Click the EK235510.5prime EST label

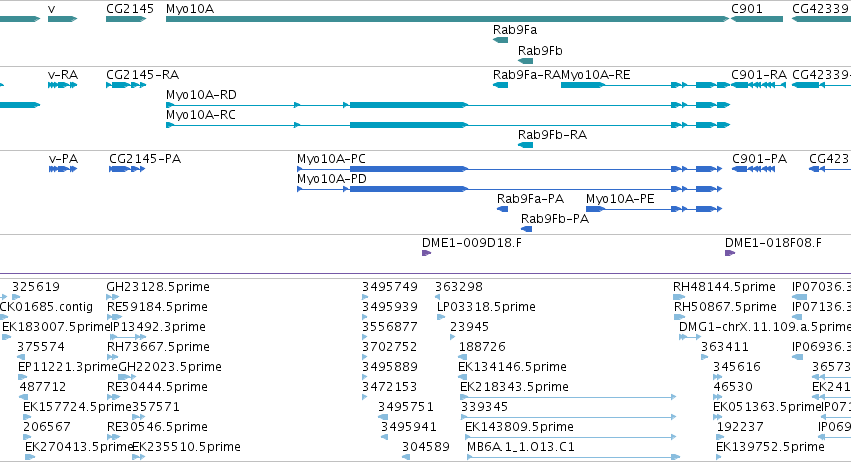point(187,447)
